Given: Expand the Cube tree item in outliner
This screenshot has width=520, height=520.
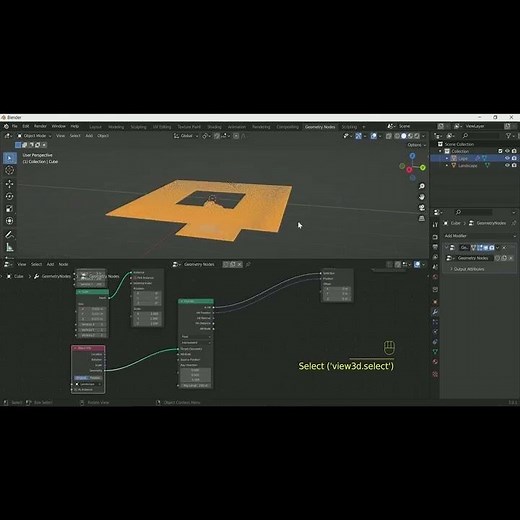Looking at the screenshot, I should [x=447, y=158].
